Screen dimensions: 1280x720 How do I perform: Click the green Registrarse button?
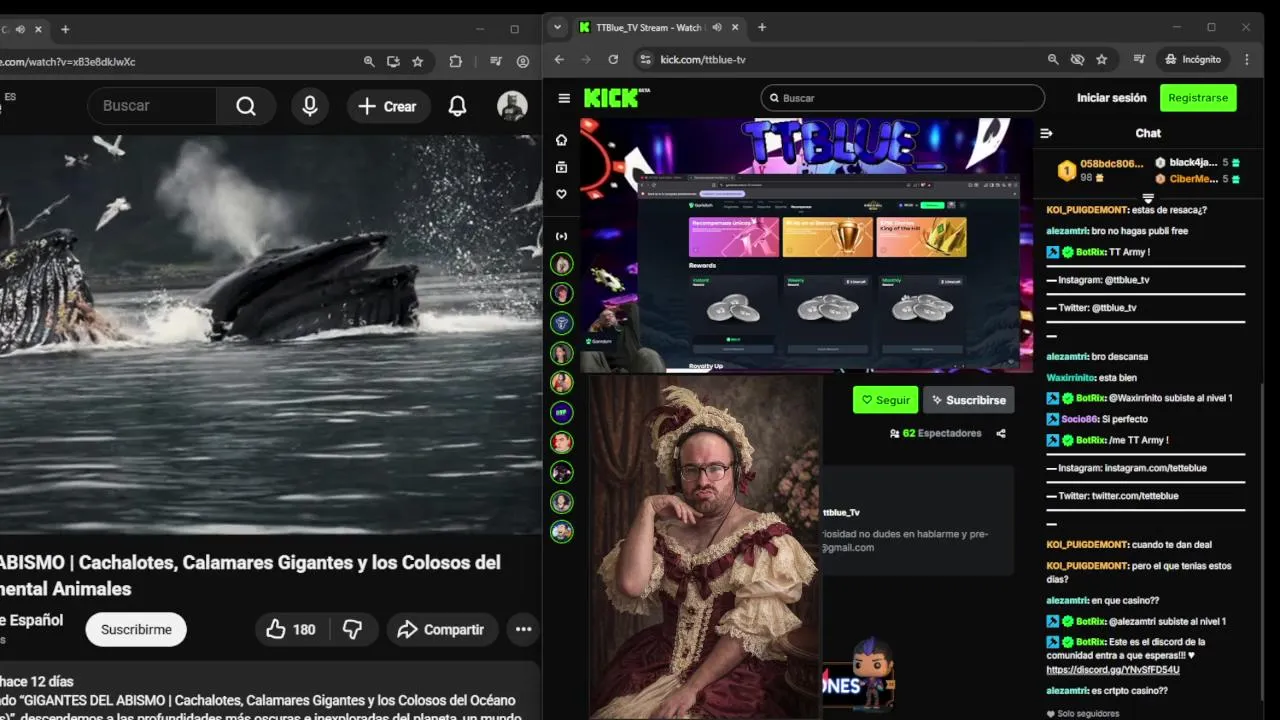click(x=1198, y=98)
